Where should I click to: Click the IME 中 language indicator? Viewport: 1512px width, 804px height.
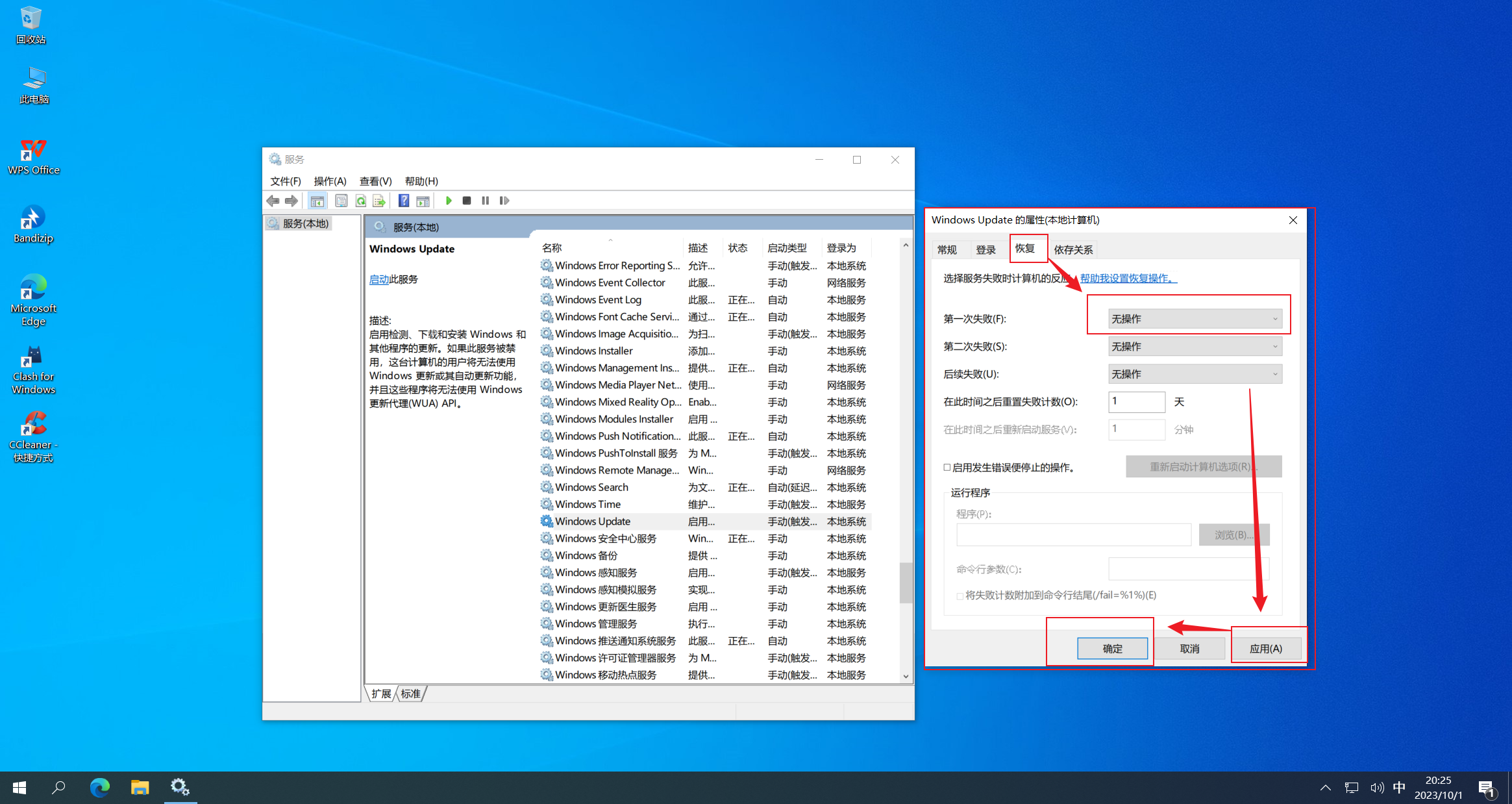(x=1399, y=788)
